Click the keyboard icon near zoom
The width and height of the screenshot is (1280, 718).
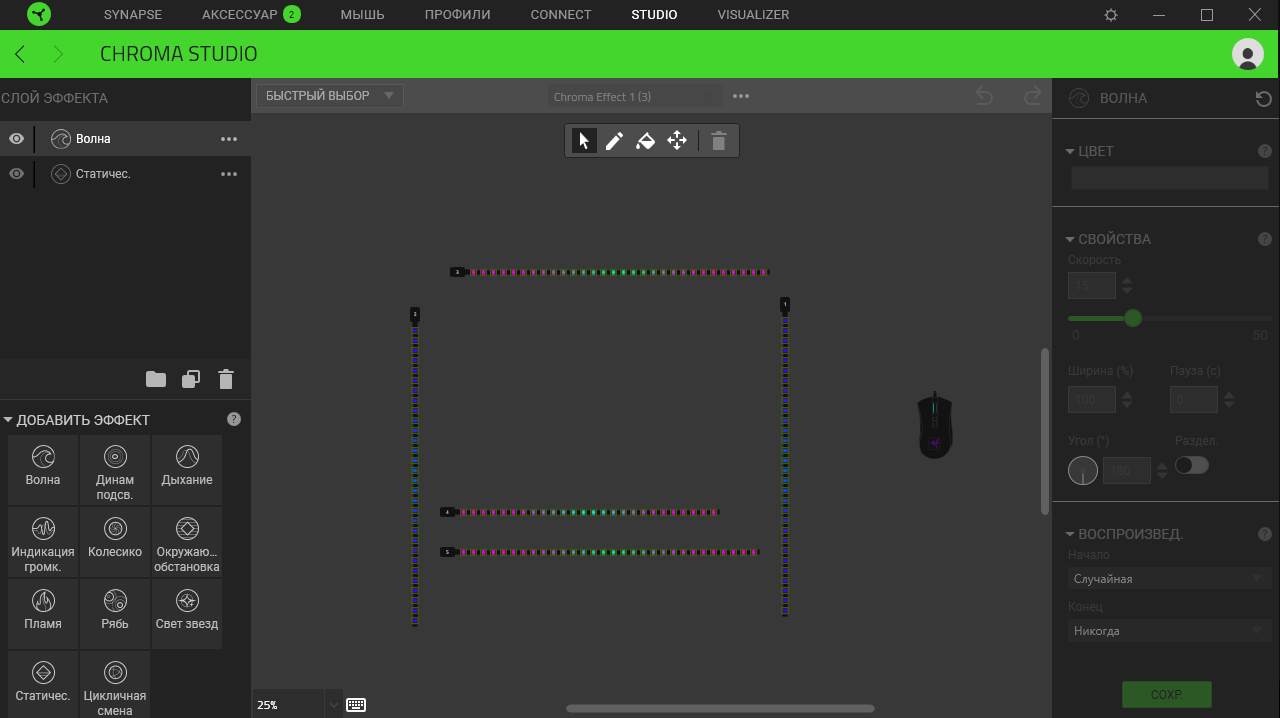coord(356,705)
